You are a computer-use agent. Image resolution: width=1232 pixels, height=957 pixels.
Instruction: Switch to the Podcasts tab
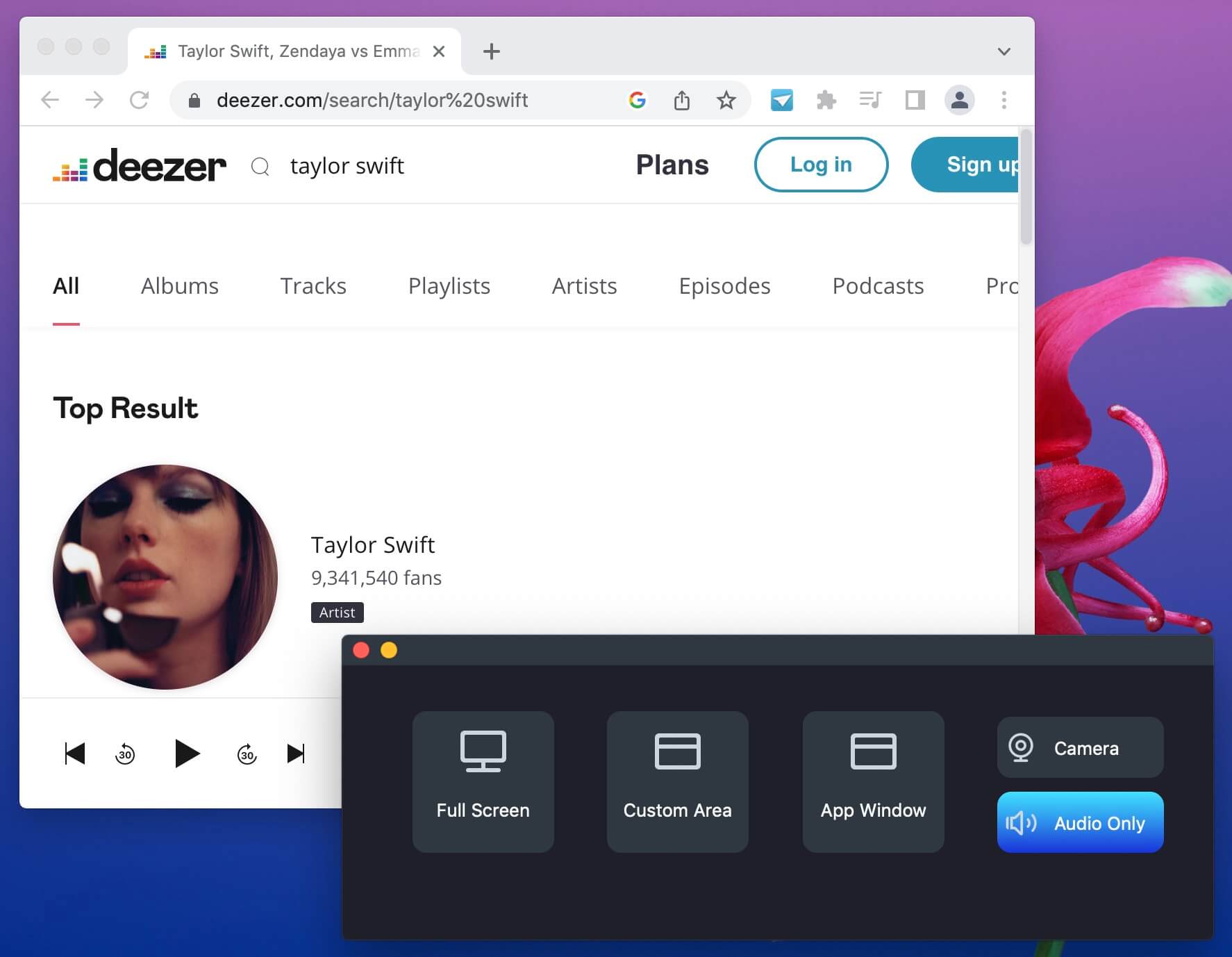click(879, 286)
